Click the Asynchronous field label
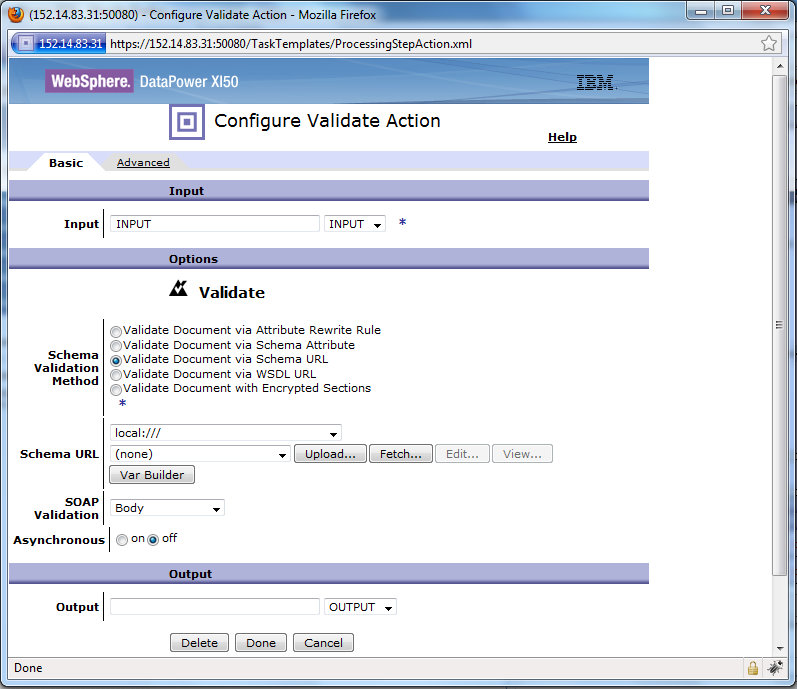 pyautogui.click(x=59, y=540)
